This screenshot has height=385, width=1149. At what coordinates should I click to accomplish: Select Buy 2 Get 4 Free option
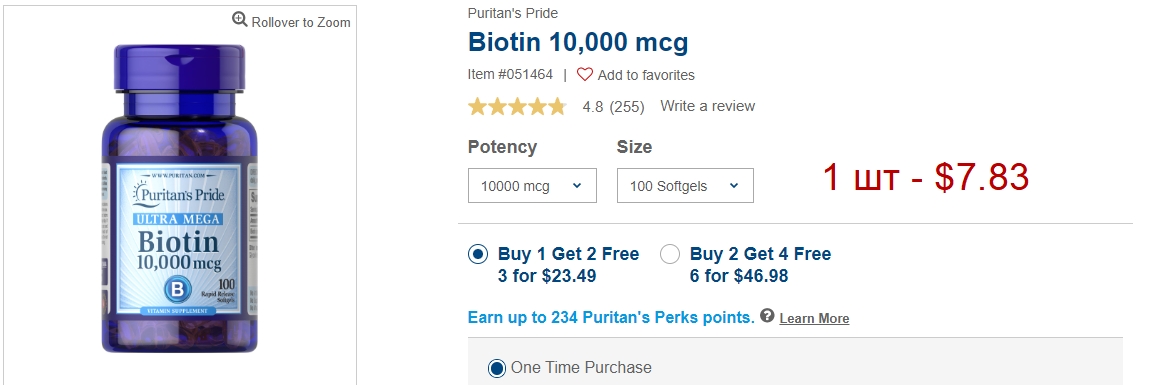670,254
